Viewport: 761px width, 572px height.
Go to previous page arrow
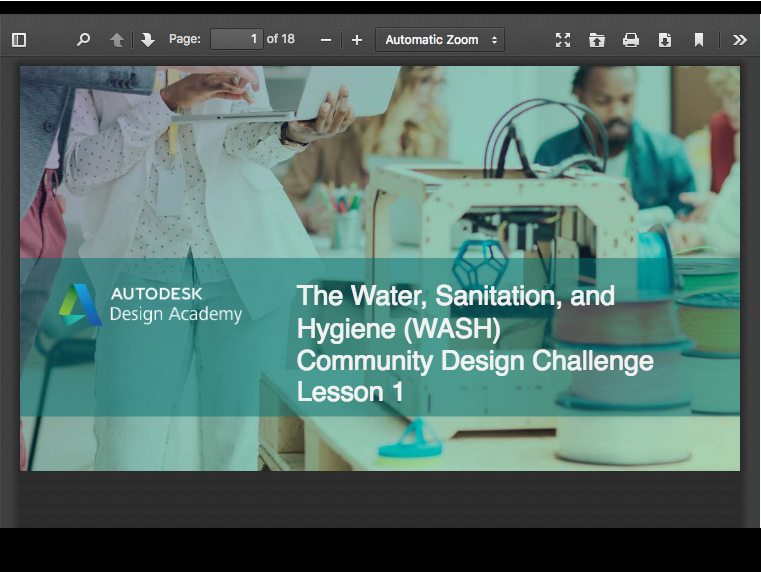[116, 40]
